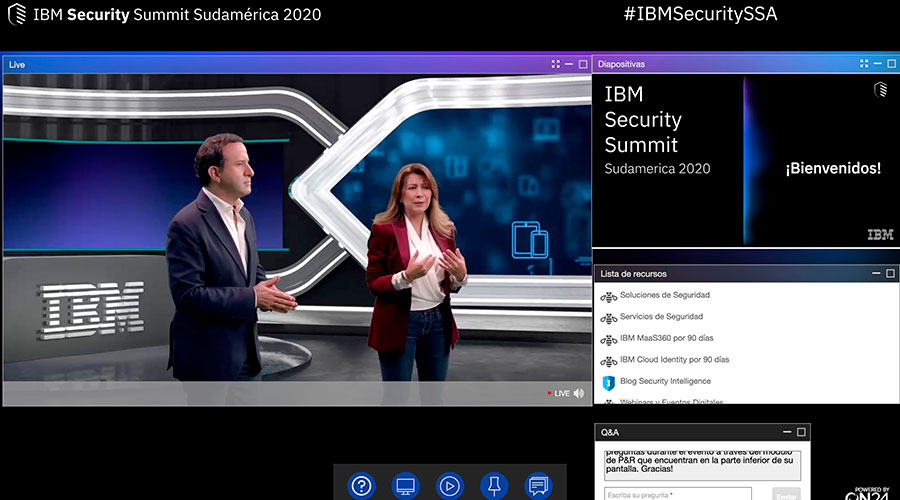Minimize the Q&A panel

click(x=787, y=432)
